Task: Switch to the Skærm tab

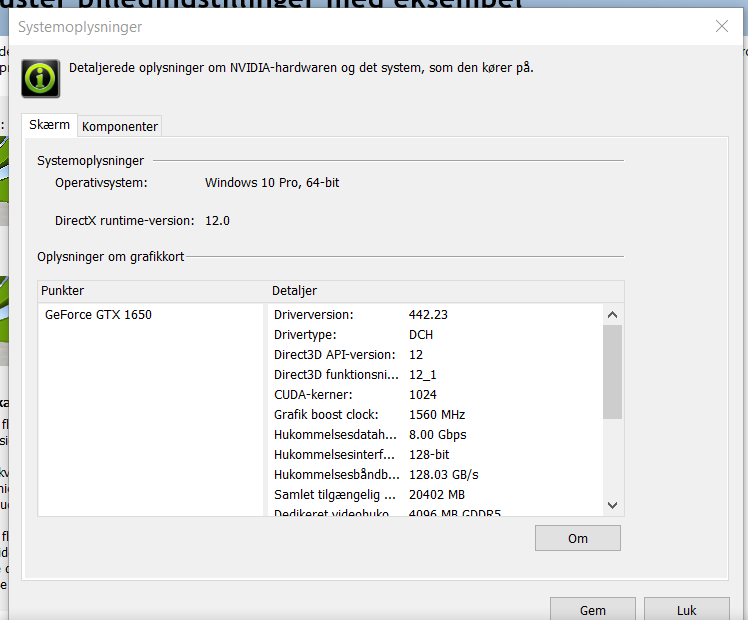Action: tap(50, 125)
